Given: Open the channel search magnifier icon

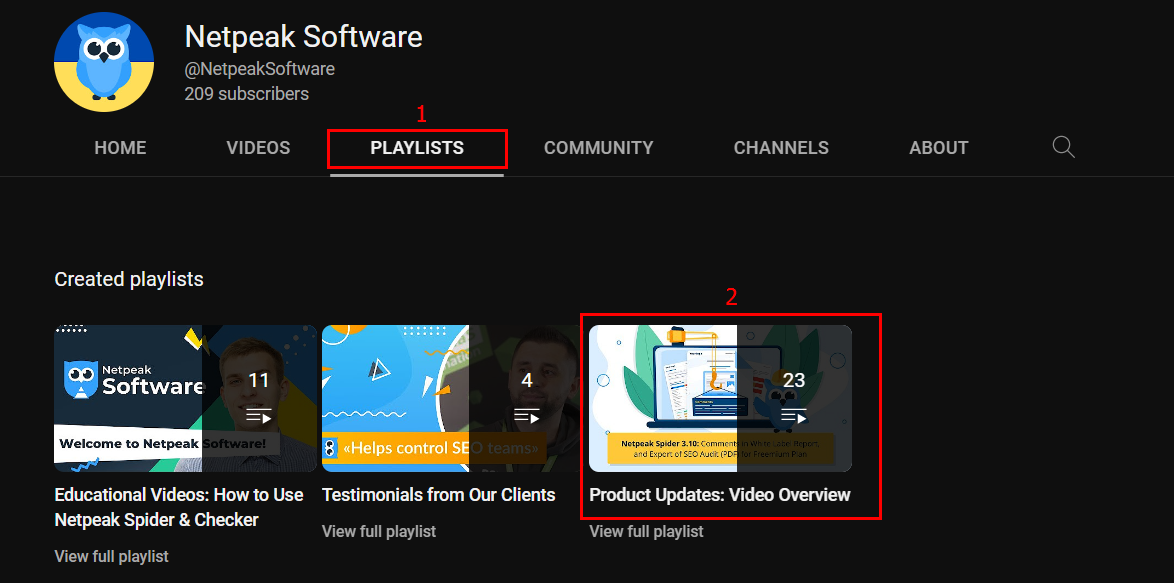Looking at the screenshot, I should (1063, 148).
